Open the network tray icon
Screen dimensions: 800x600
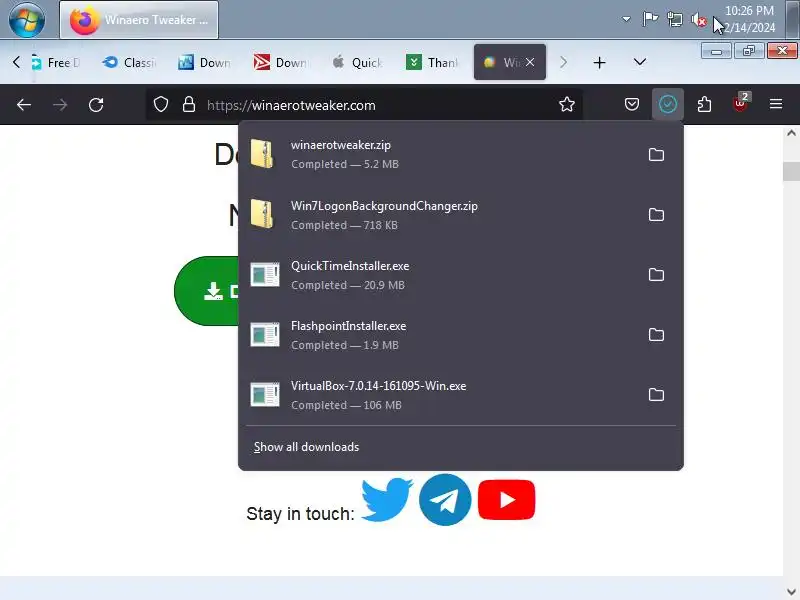675,19
